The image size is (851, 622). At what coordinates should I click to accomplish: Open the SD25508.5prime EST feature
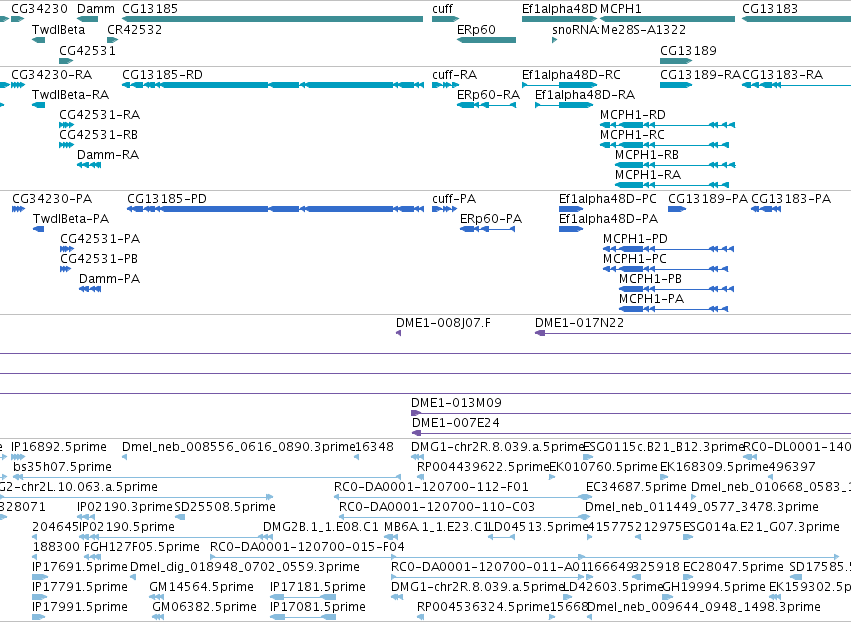pos(180,517)
